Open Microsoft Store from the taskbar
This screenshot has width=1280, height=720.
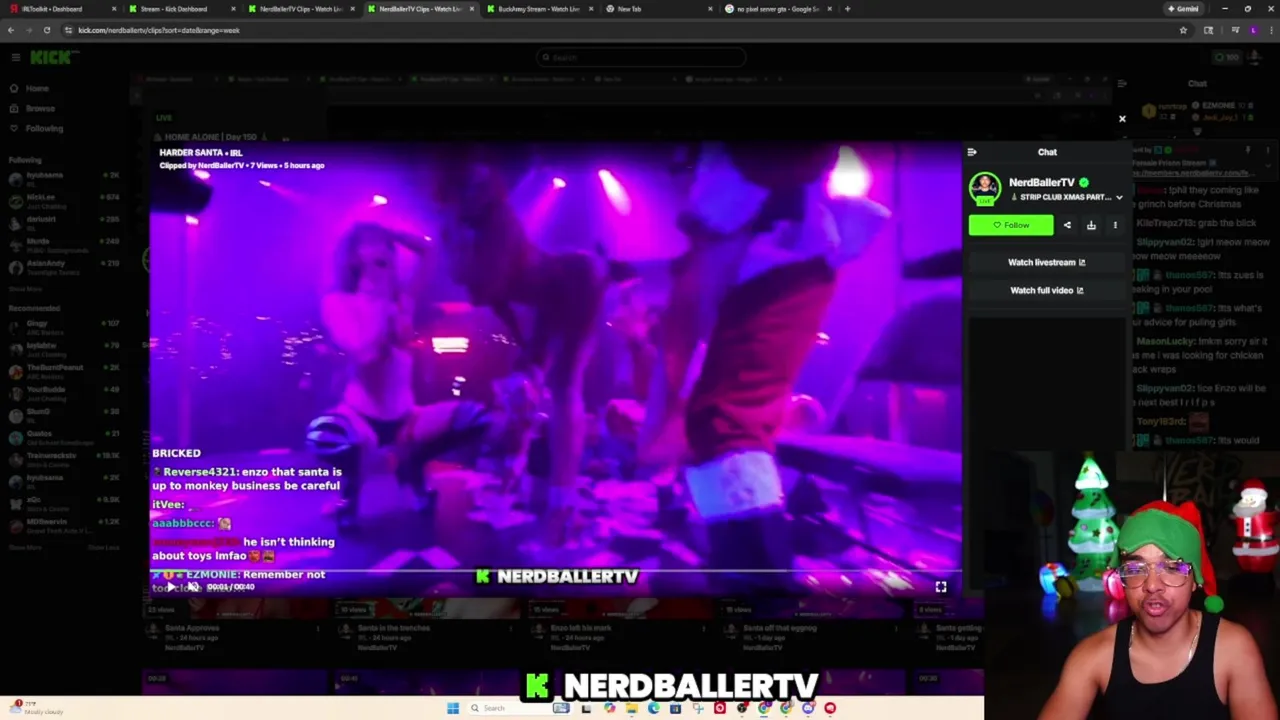pyautogui.click(x=675, y=708)
